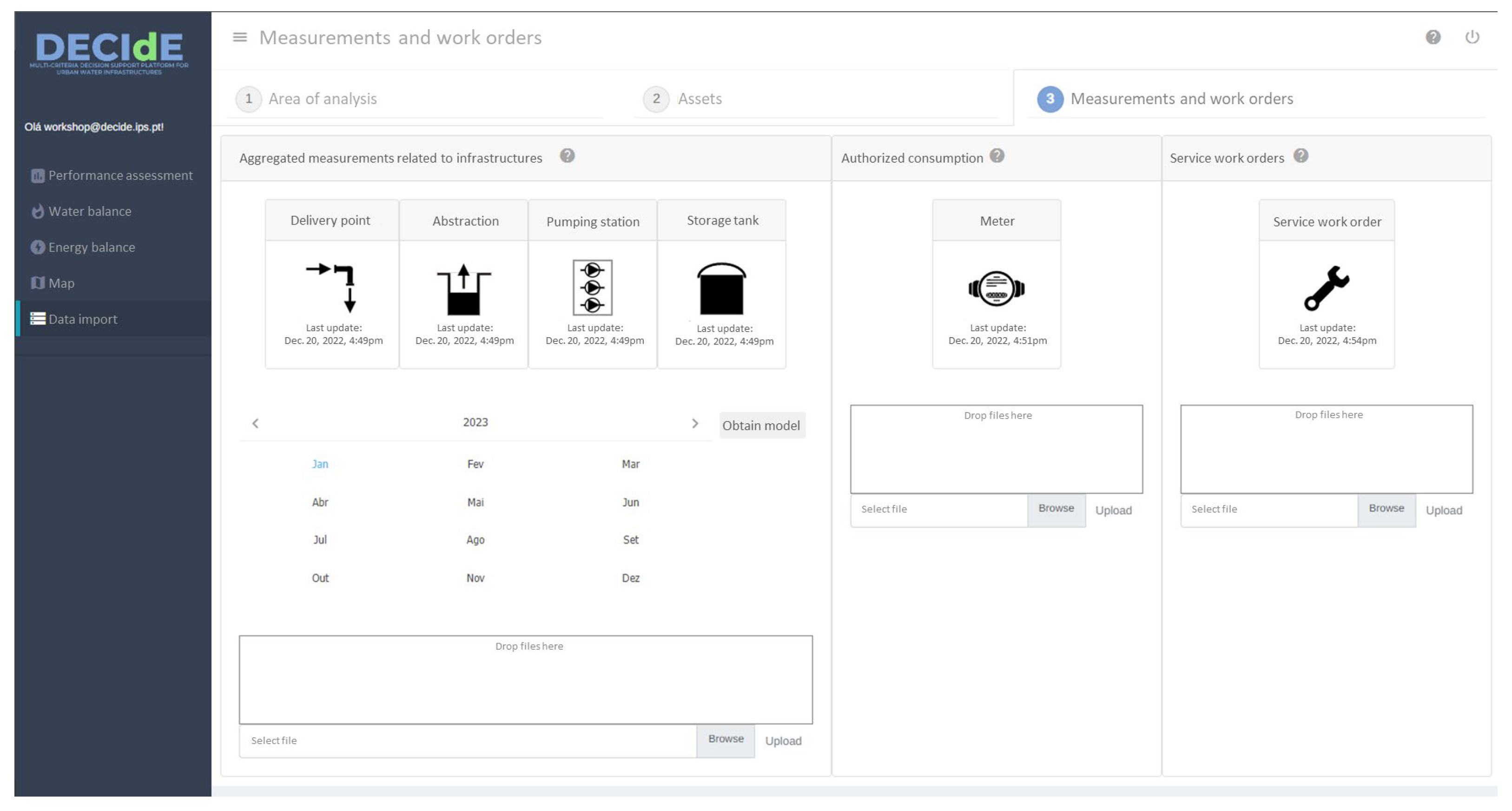The height and width of the screenshot is (811, 1512).
Task: Open Water balance in sidebar
Action: (x=90, y=212)
